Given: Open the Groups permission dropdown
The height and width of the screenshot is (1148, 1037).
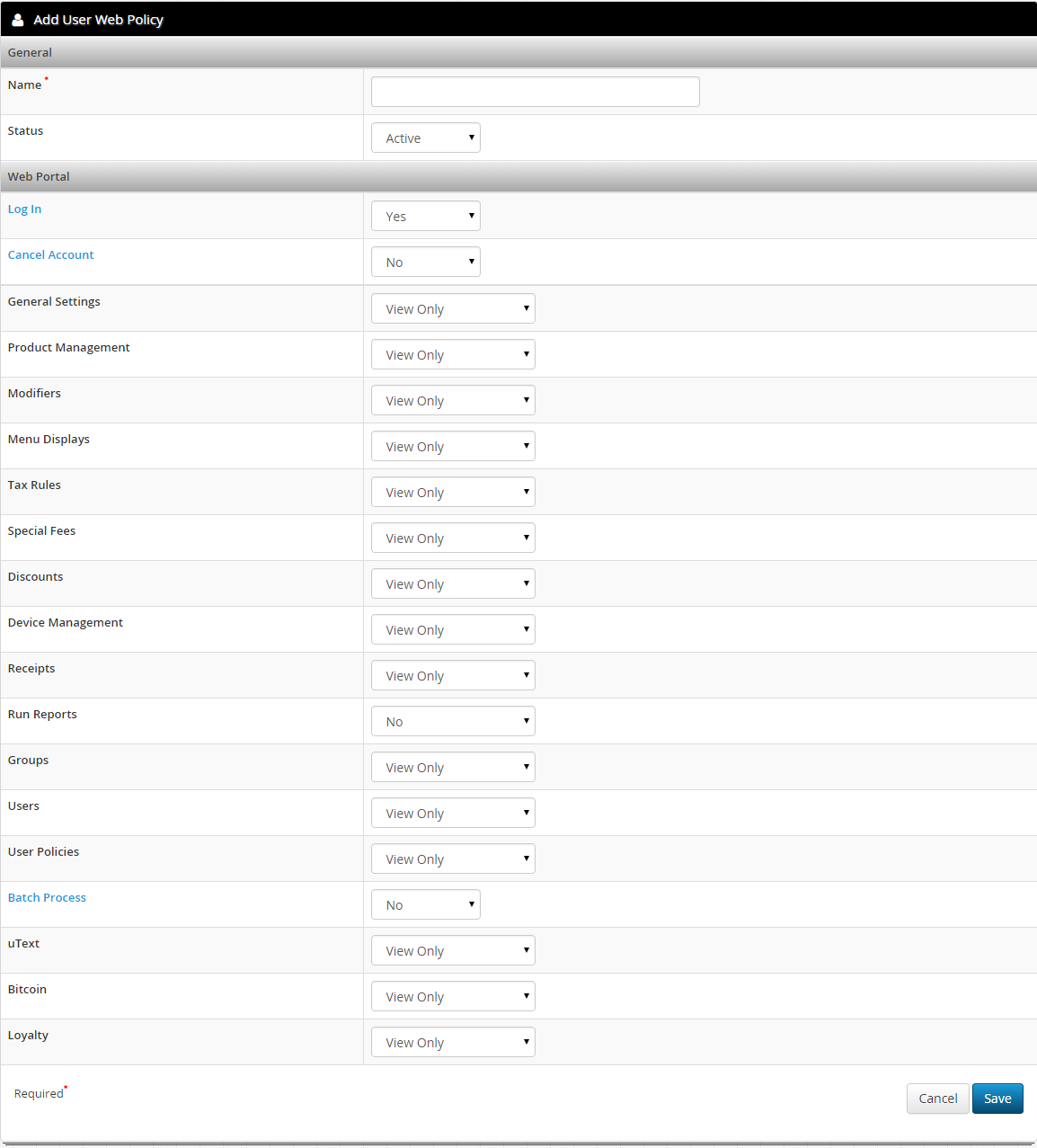Looking at the screenshot, I should 453,767.
